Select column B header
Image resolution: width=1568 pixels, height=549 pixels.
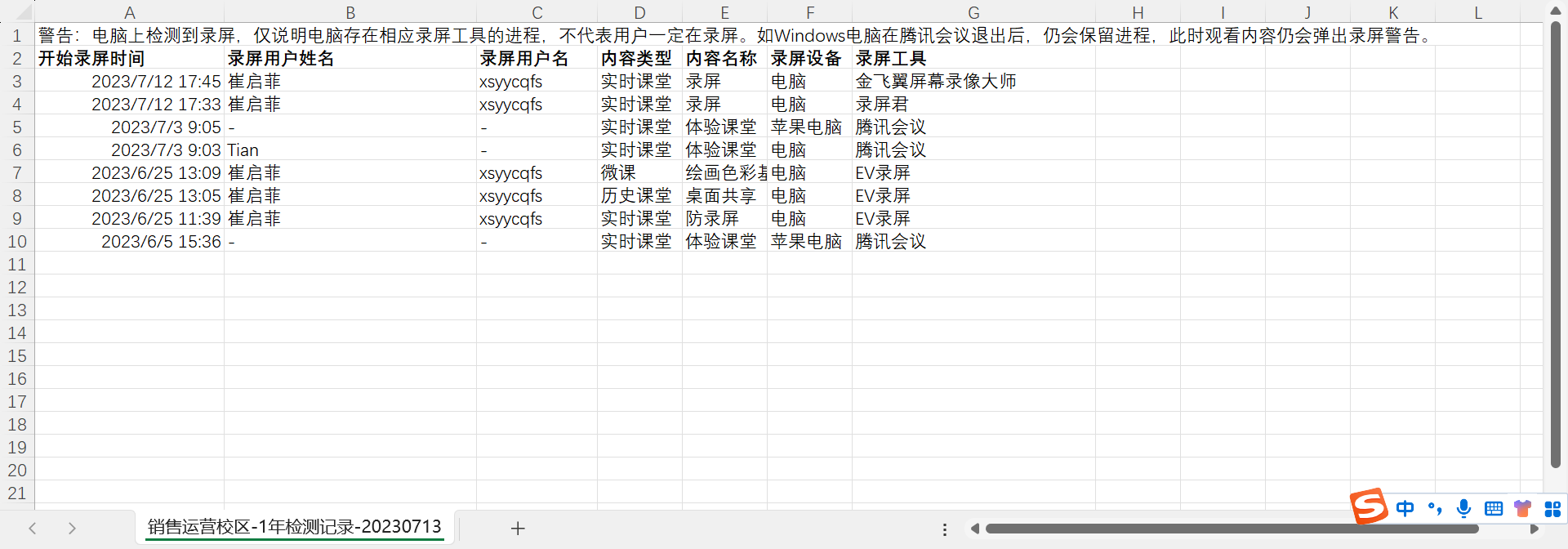coord(350,12)
